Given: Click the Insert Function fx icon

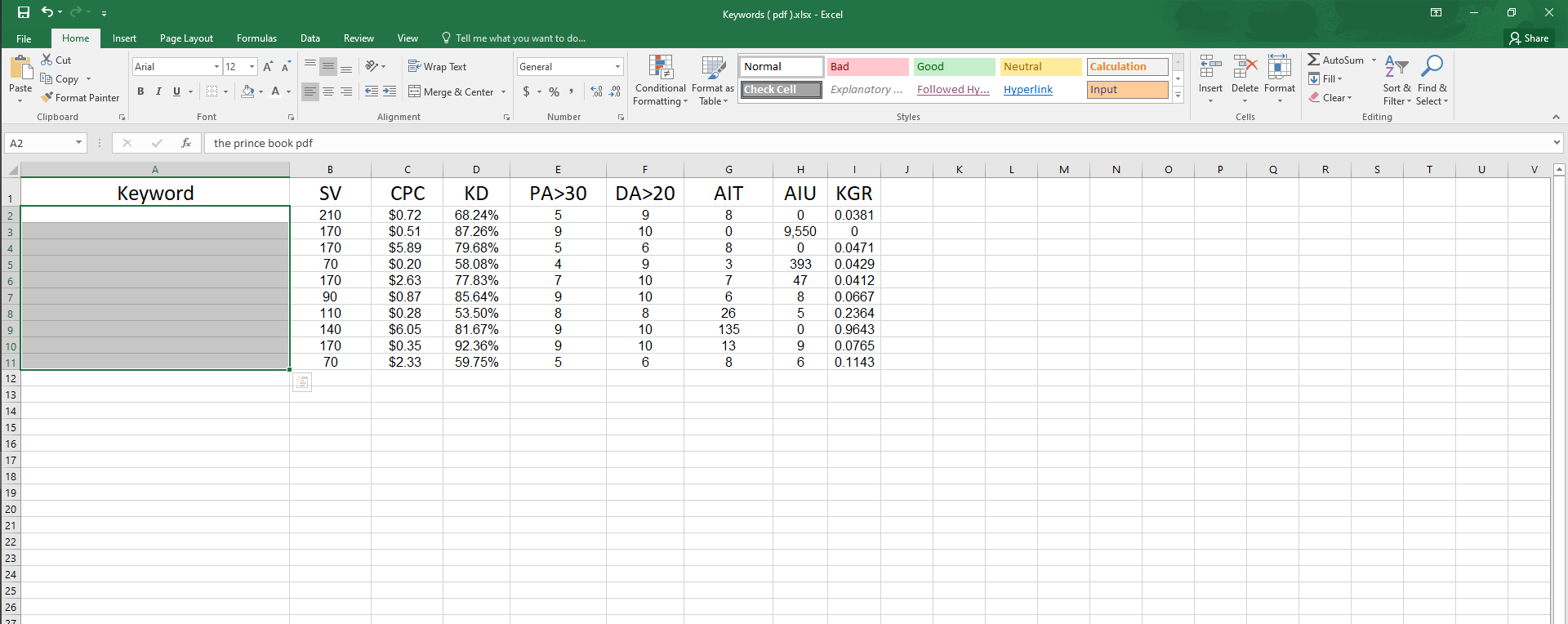Looking at the screenshot, I should point(186,143).
